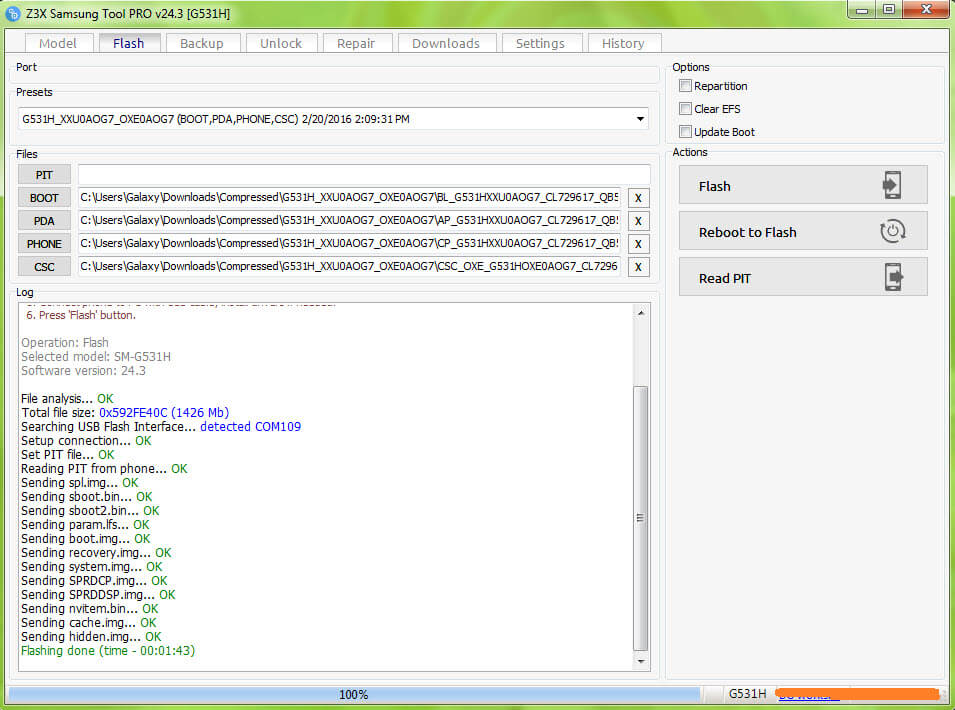
Task: Clear the BOOT file path with X
Action: click(x=638, y=198)
